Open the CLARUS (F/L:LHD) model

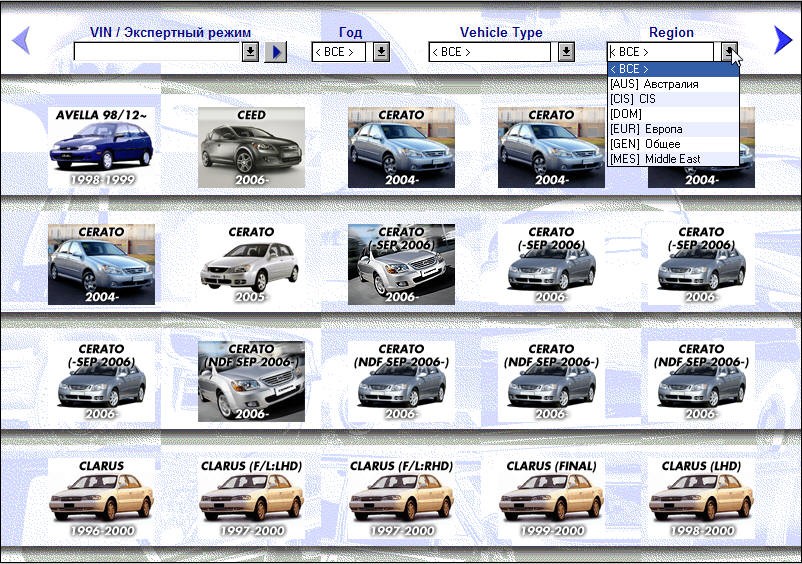coord(251,499)
